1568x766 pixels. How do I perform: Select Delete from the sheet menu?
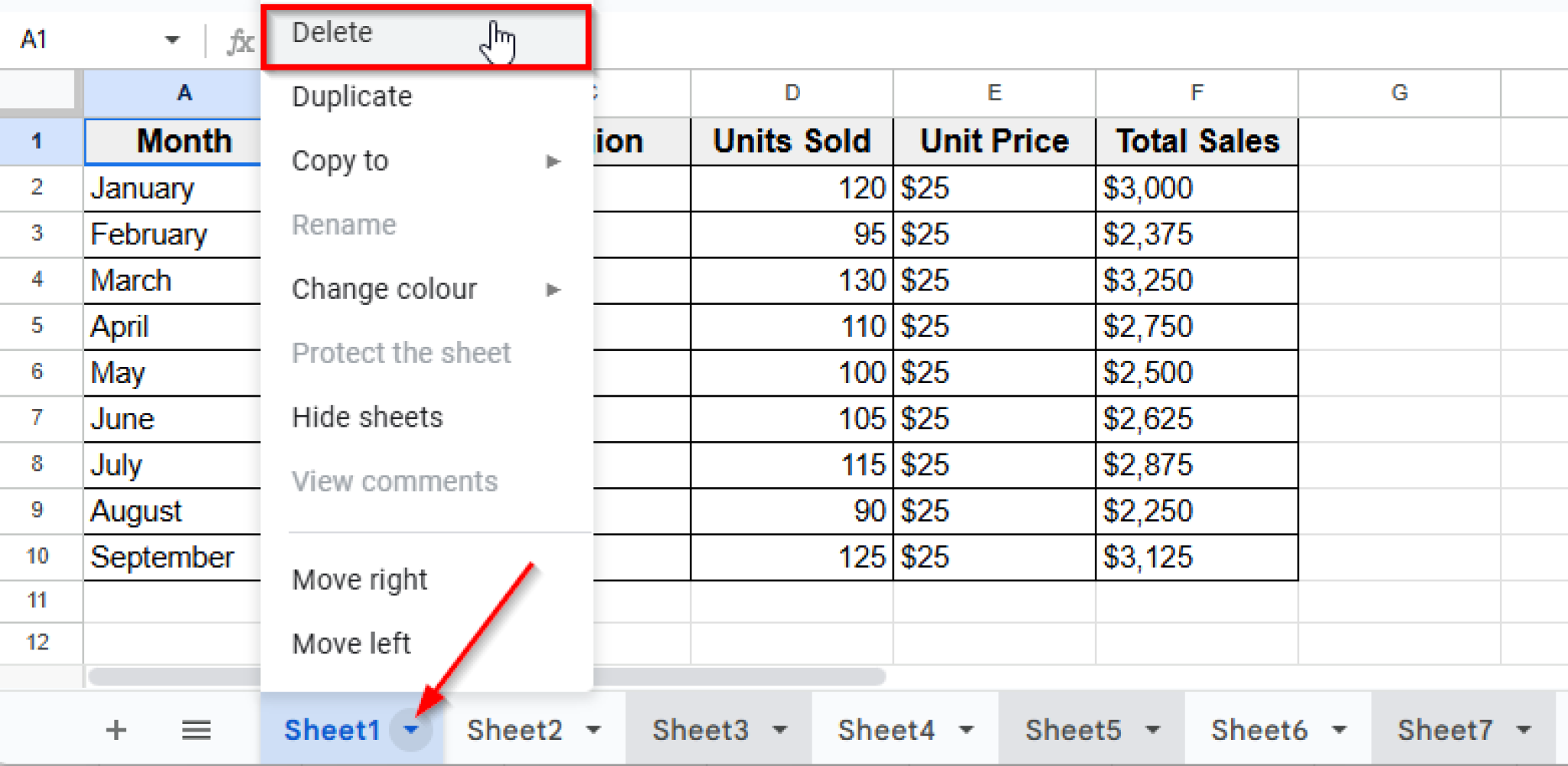point(332,32)
